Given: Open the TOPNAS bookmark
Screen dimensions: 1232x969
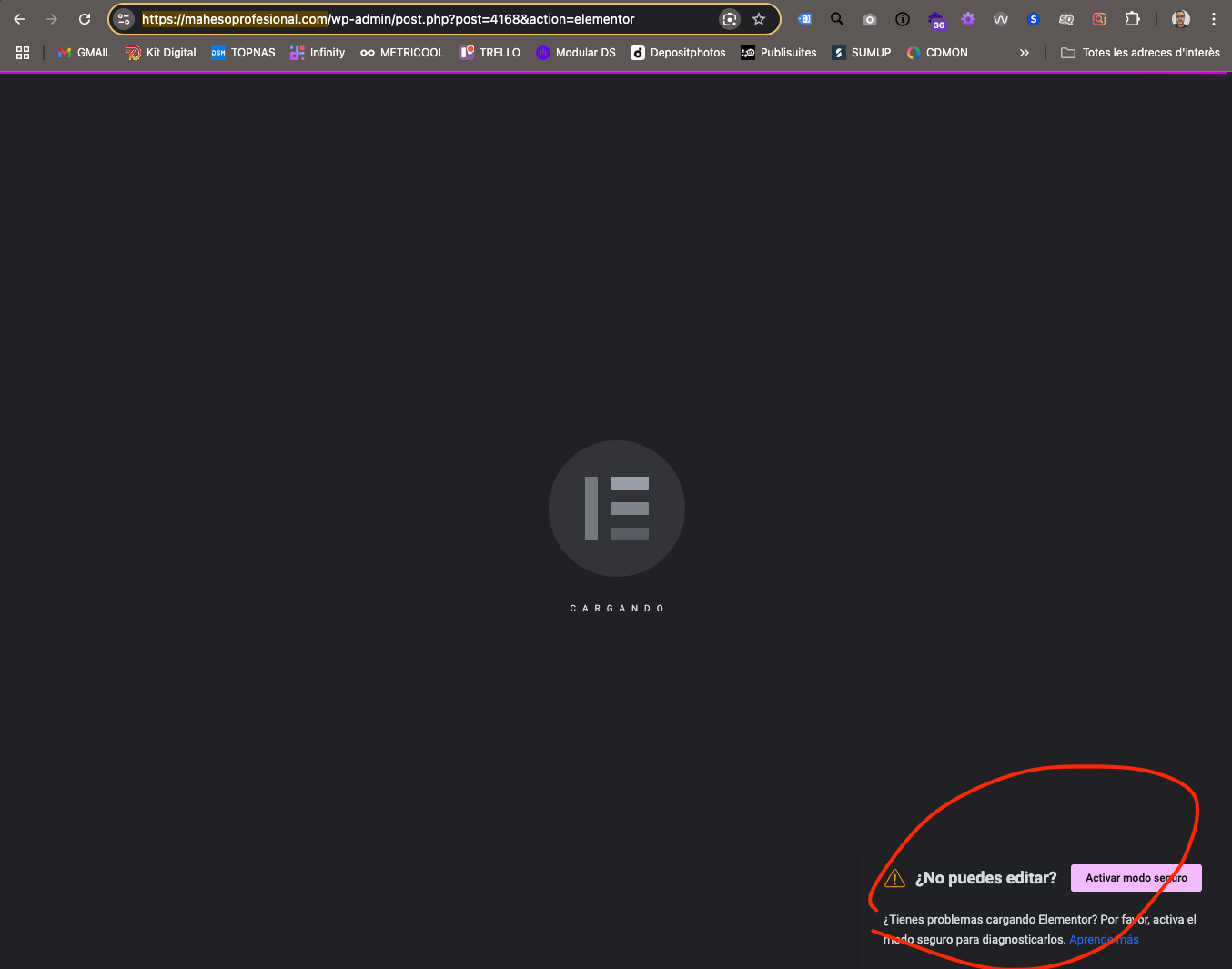Looking at the screenshot, I should (x=243, y=53).
